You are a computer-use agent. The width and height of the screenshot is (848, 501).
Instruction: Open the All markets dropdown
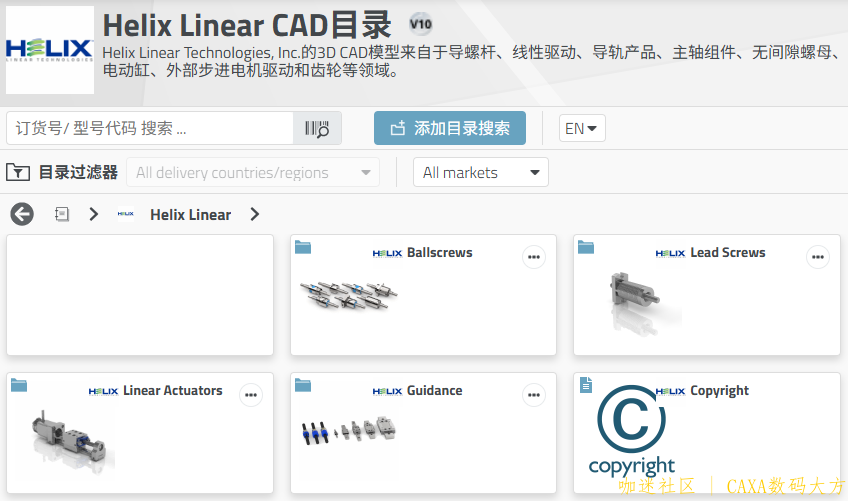(481, 173)
